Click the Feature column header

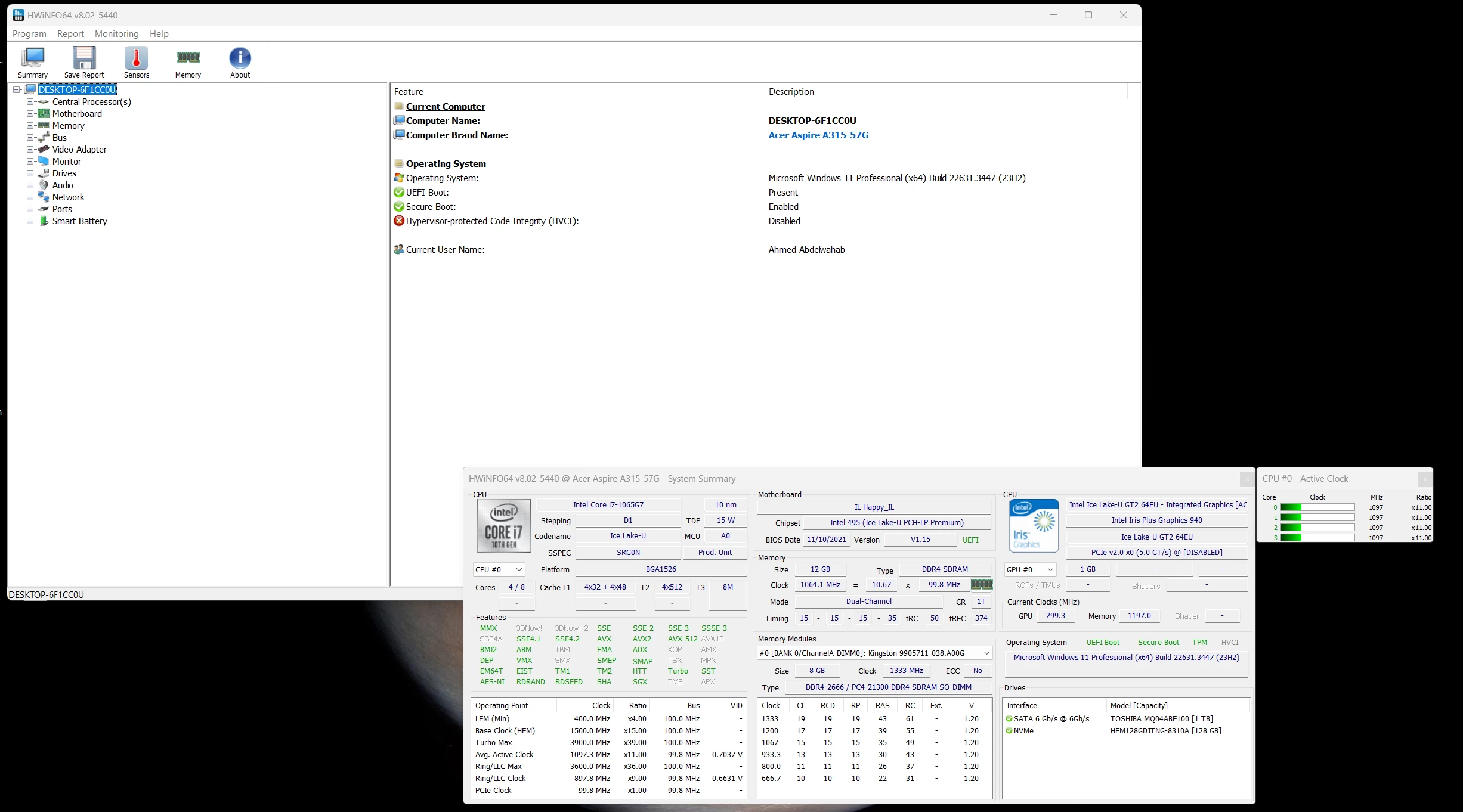577,92
